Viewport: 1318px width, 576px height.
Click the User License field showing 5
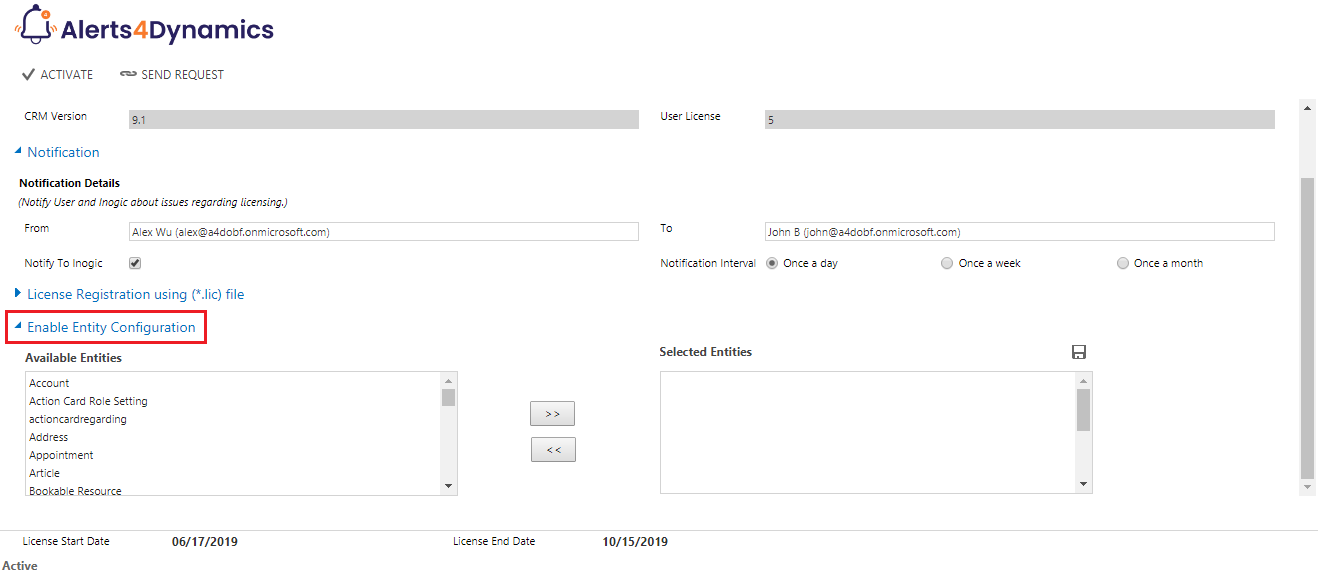1020,119
